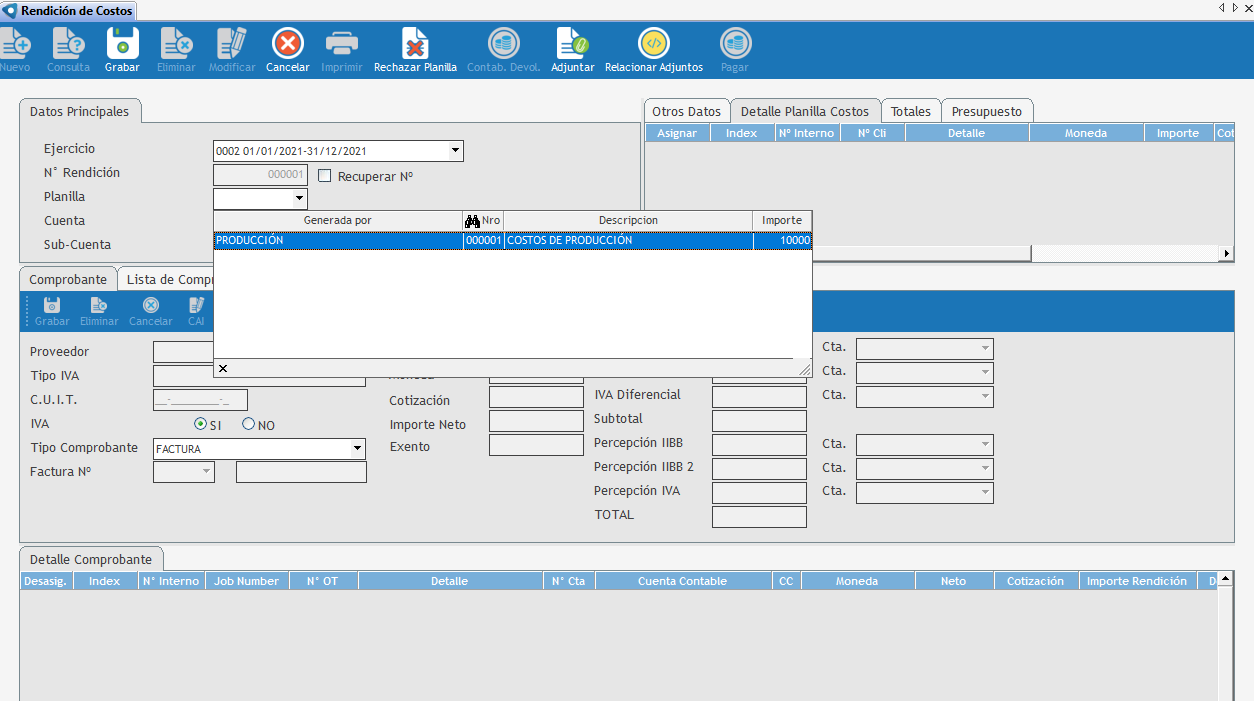
Task: Click the Grabar save icon in main toolbar
Action: coord(122,44)
